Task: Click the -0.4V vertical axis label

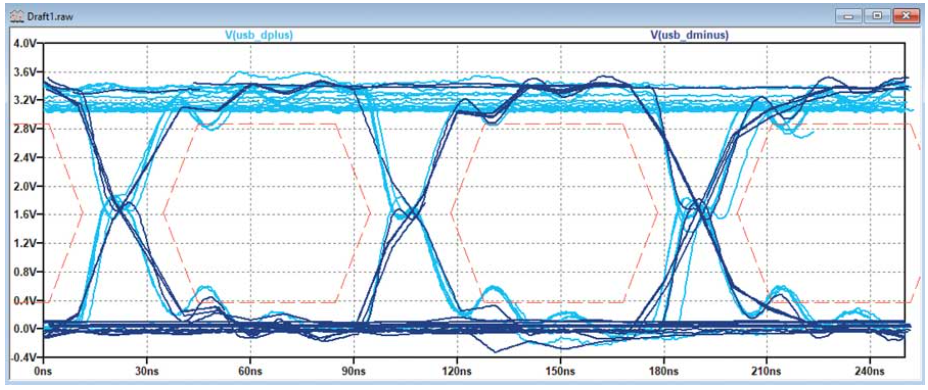Action: click(x=24, y=357)
